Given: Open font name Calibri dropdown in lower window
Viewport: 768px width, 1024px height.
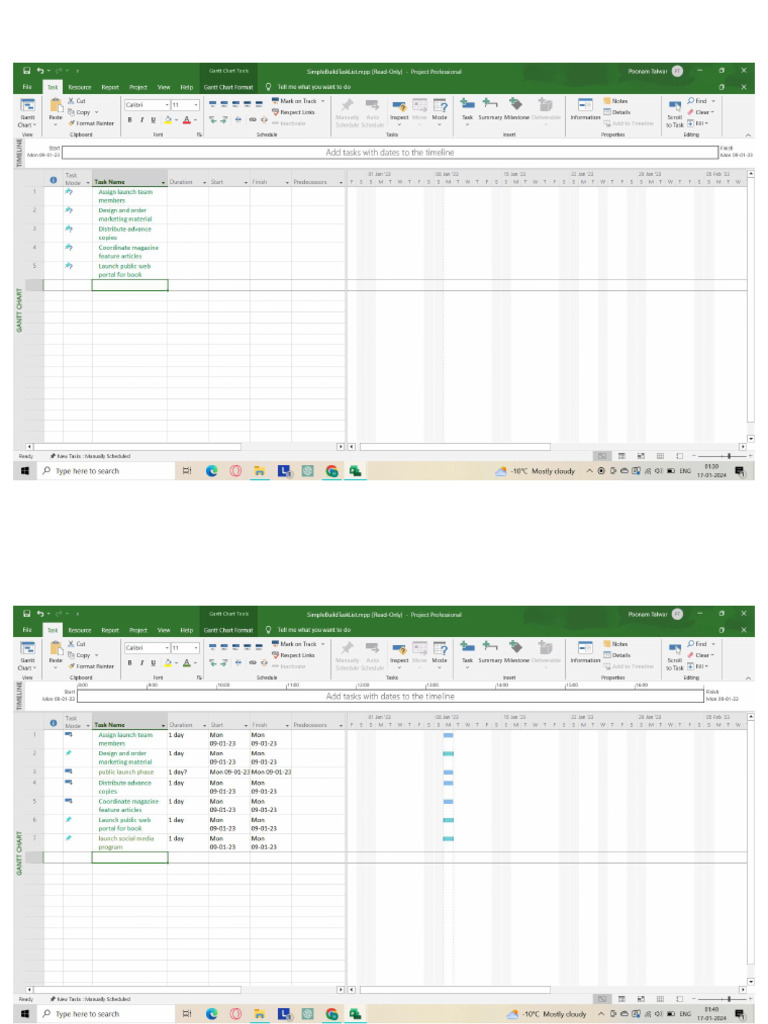Looking at the screenshot, I should (165, 647).
